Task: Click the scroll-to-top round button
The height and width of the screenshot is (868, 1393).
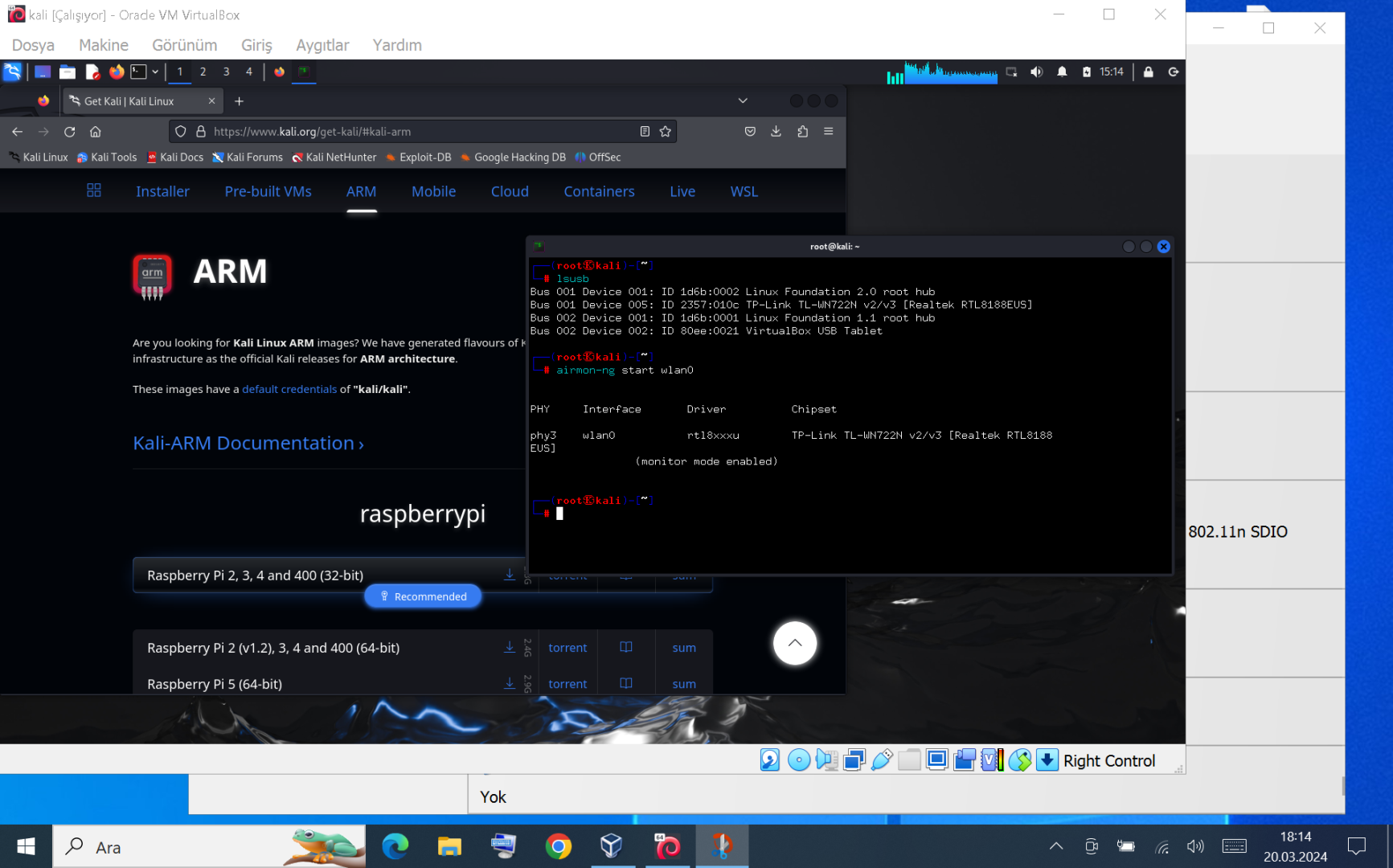Action: [795, 643]
